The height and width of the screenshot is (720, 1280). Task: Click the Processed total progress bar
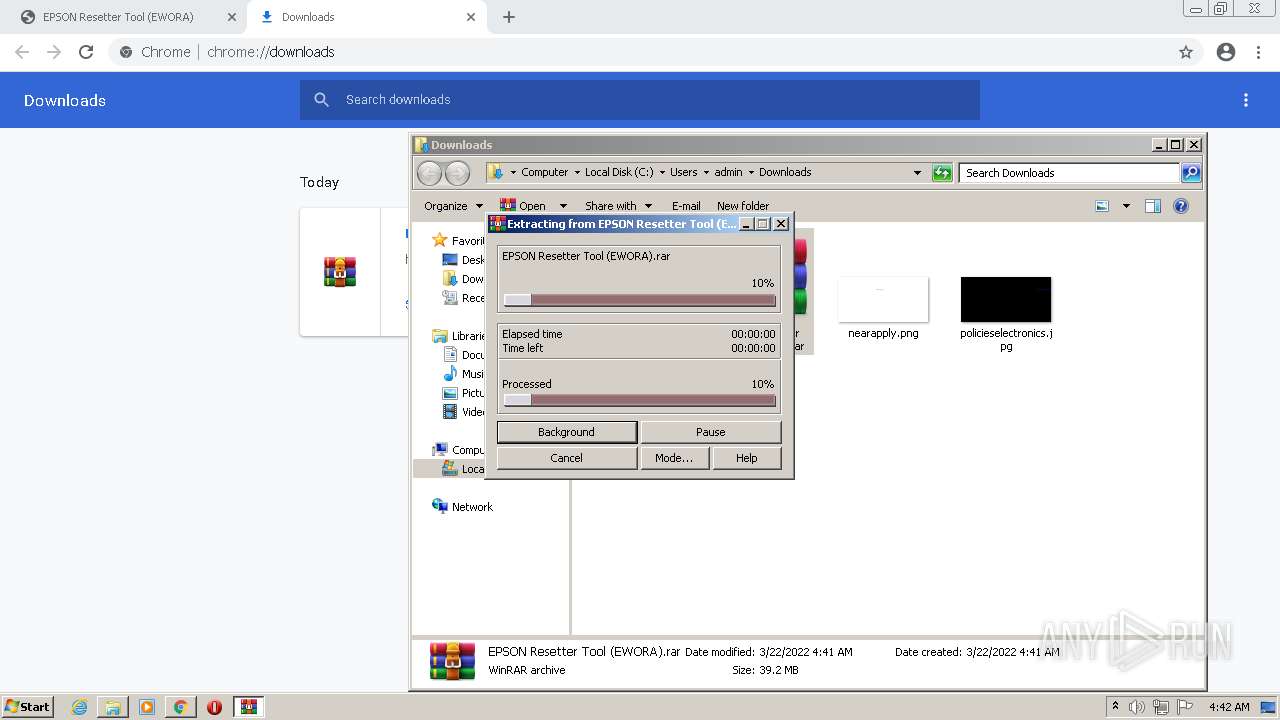coord(639,400)
